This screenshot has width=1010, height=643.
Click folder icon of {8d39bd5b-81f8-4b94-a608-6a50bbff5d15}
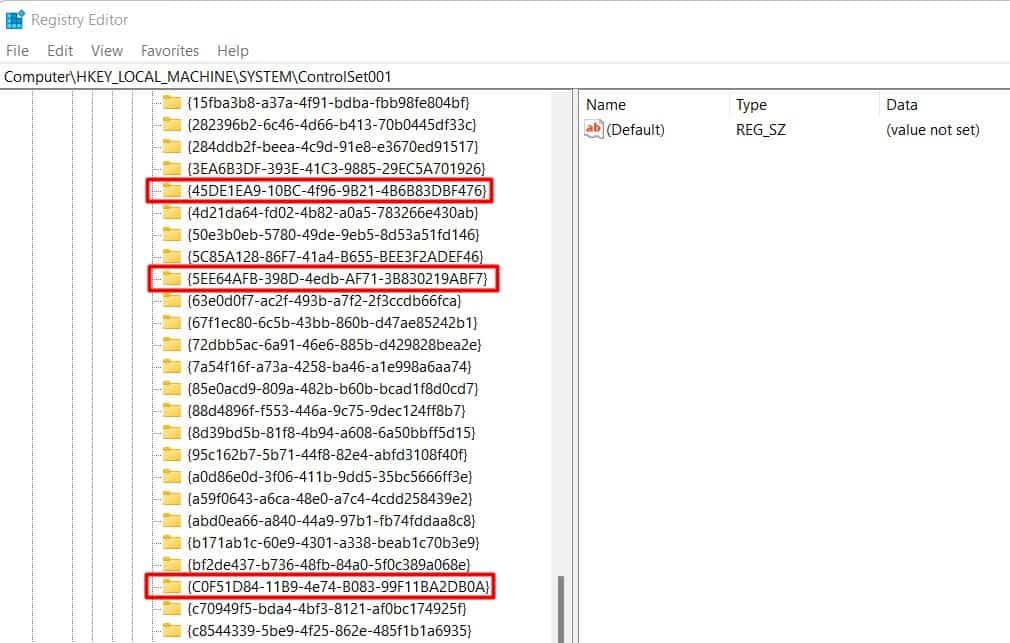[172, 432]
